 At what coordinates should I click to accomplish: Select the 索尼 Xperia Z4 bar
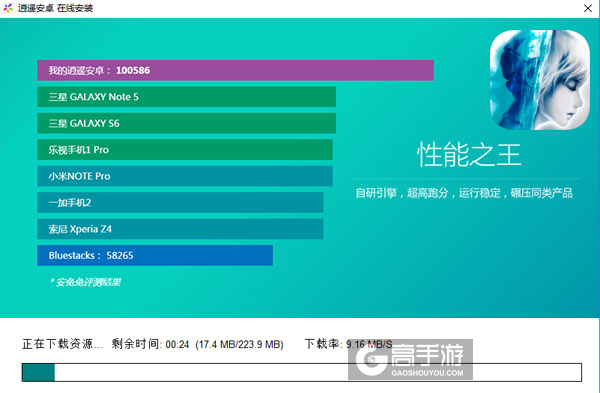[180, 229]
